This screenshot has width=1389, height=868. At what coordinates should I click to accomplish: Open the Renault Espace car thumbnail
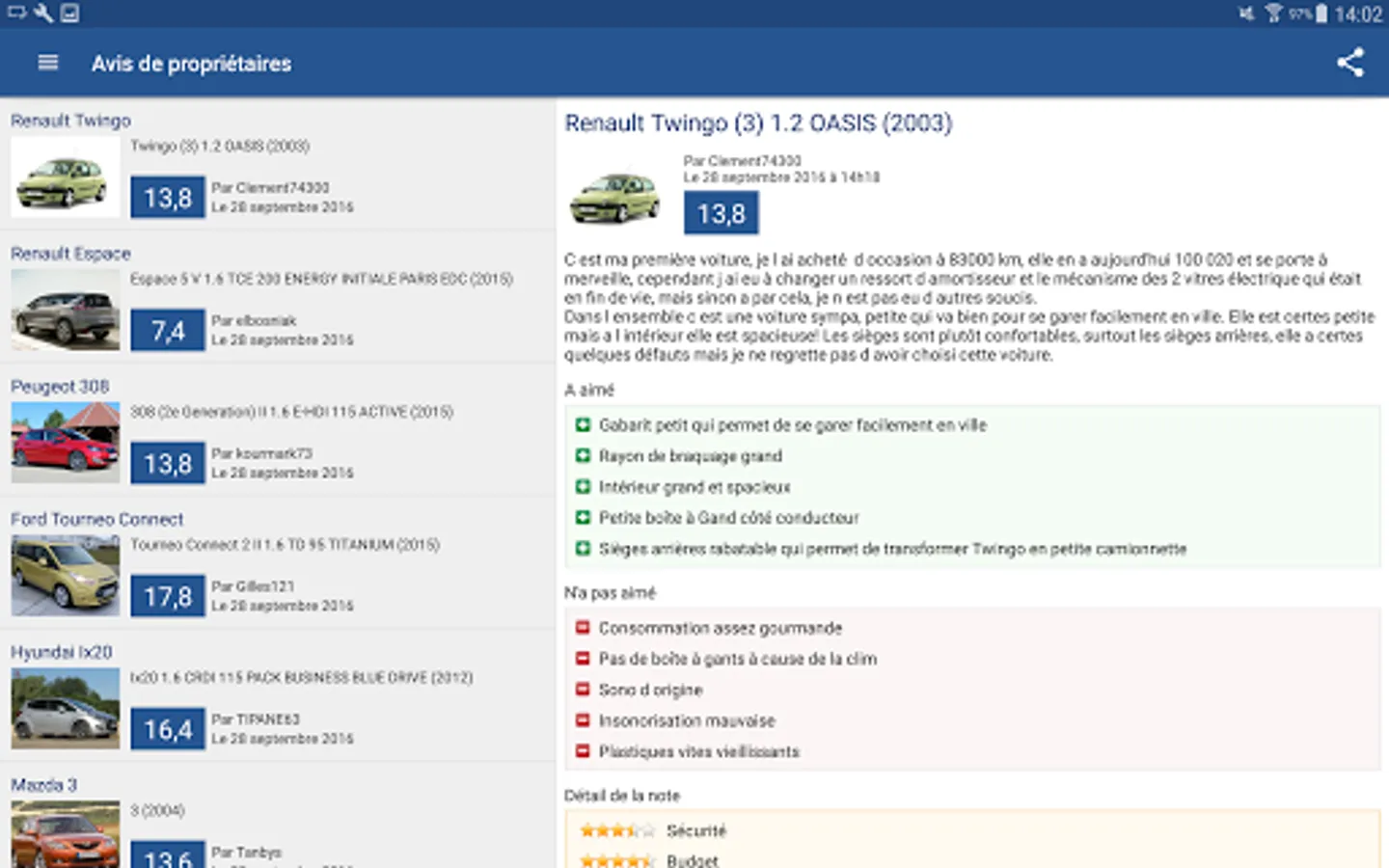66,310
